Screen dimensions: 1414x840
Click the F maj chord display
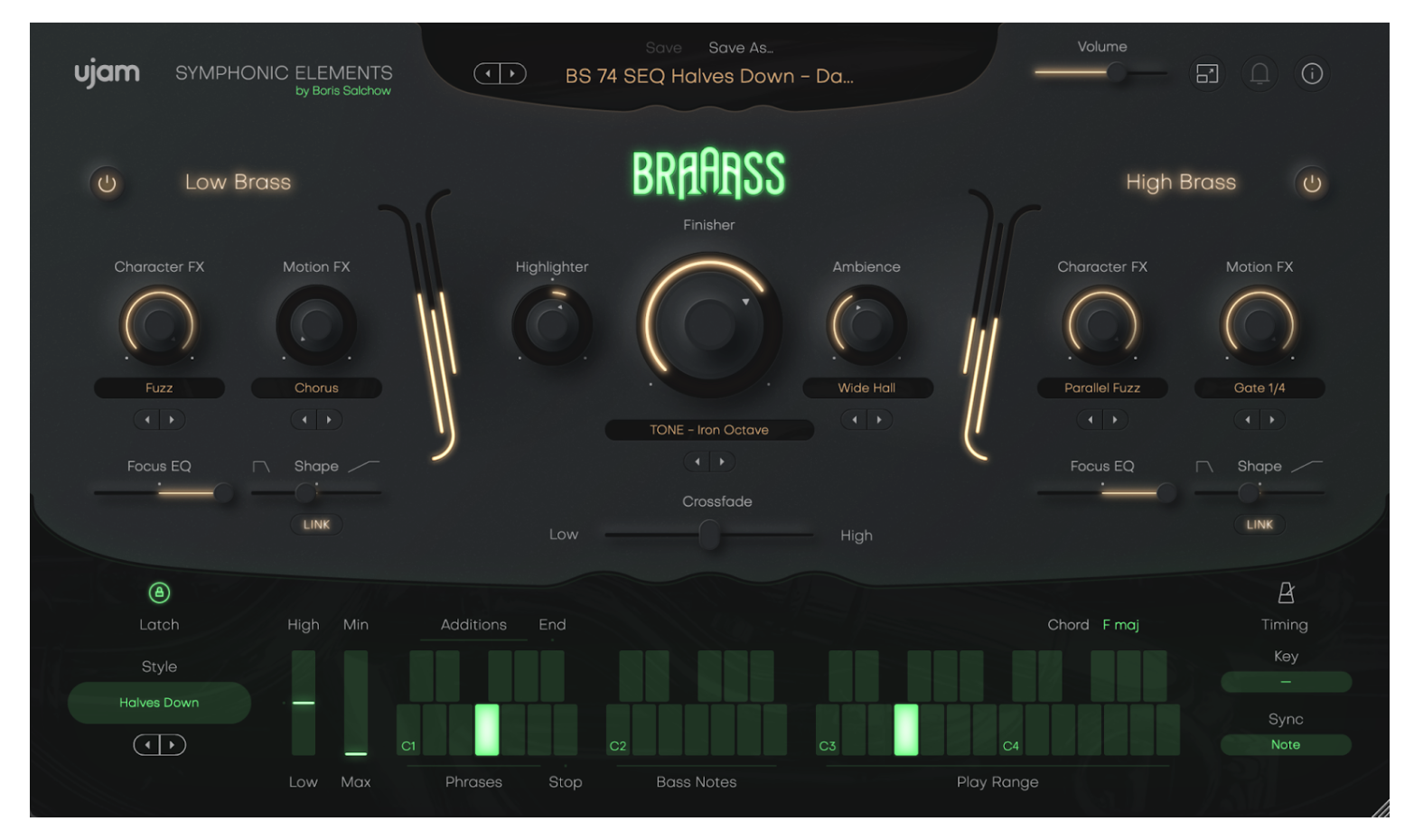click(x=1120, y=625)
